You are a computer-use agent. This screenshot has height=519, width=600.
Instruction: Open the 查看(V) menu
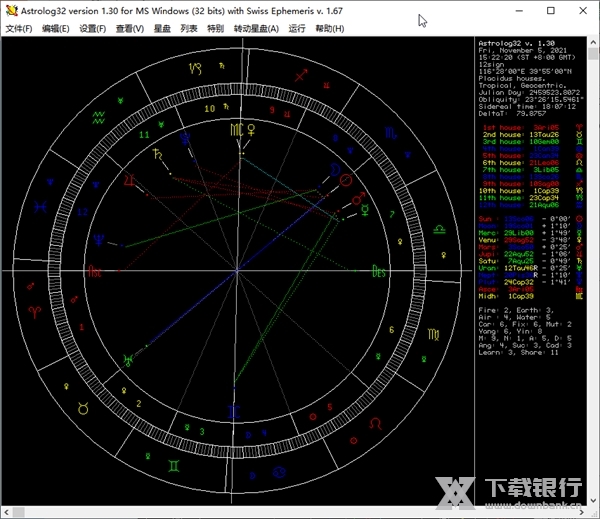pyautogui.click(x=130, y=29)
